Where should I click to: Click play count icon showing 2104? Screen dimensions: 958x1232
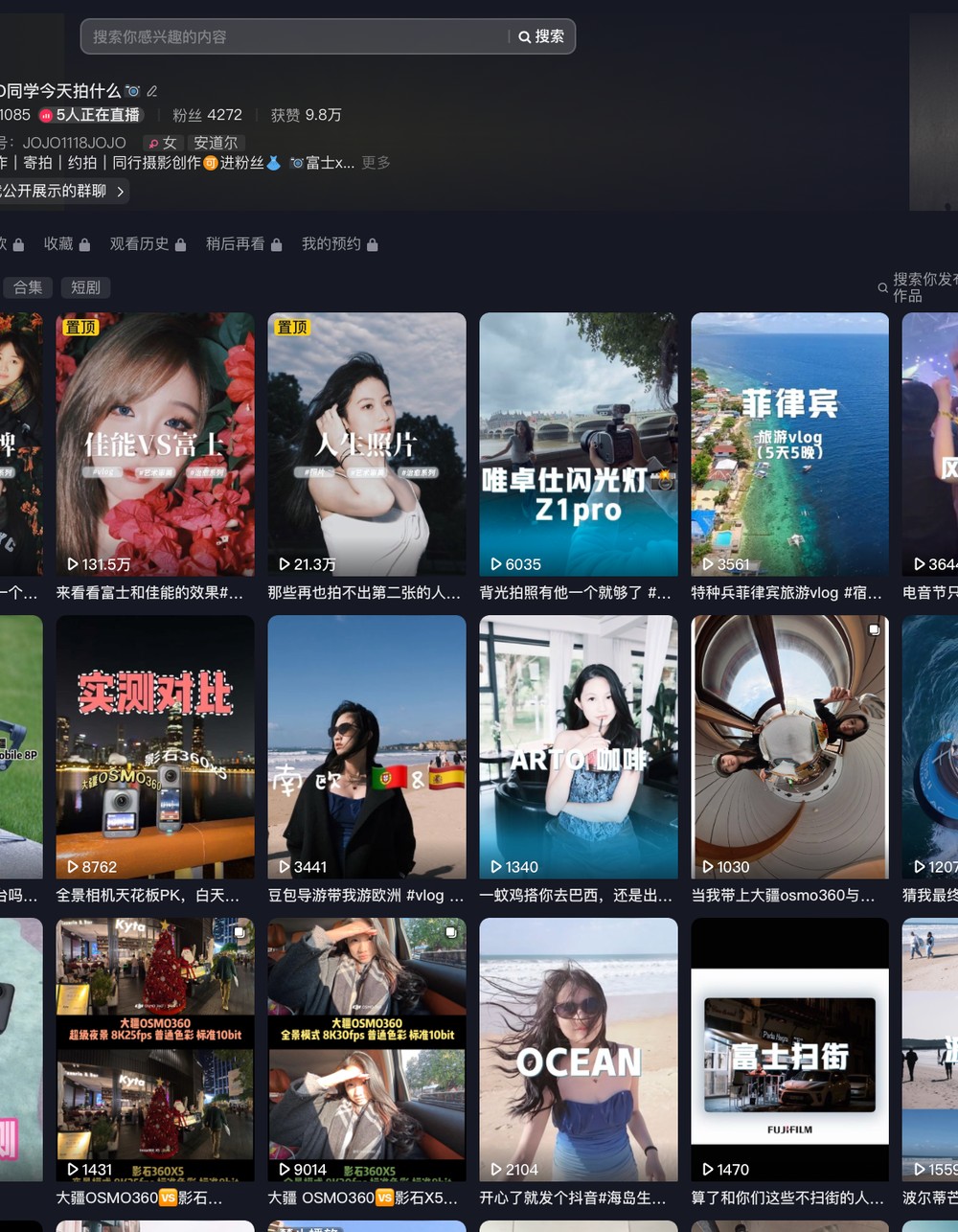(x=496, y=1170)
